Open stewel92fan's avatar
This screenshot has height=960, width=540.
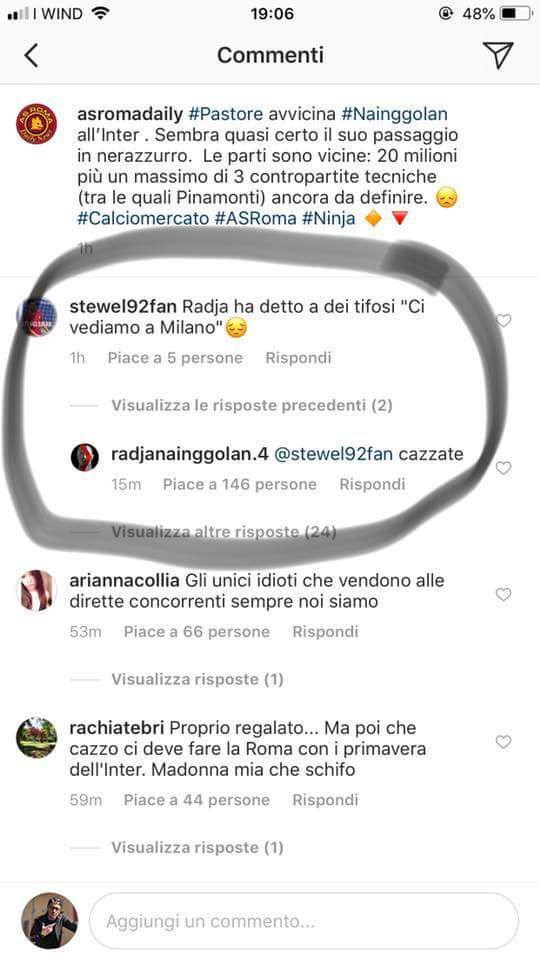tap(36, 317)
